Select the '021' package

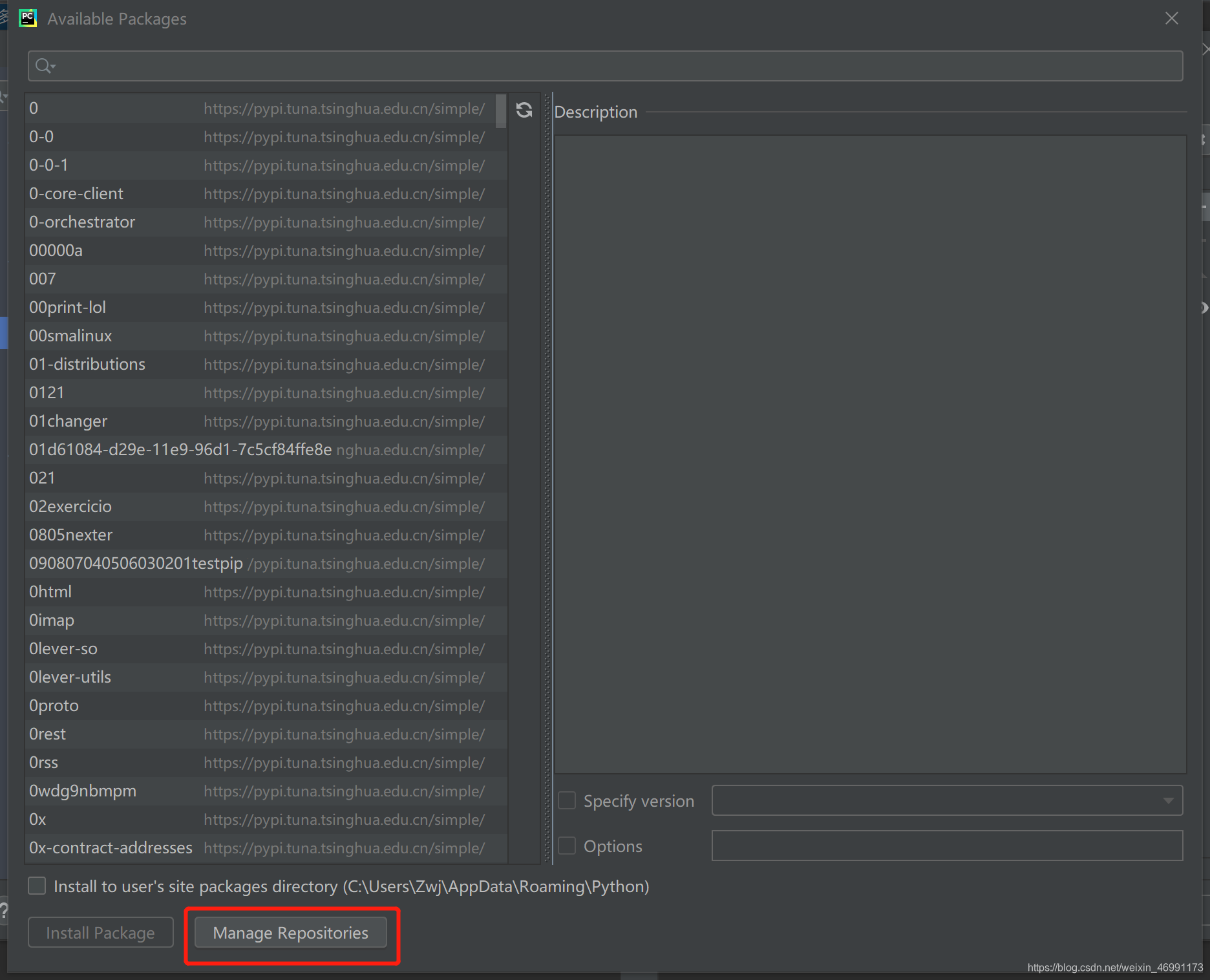pyautogui.click(x=266, y=478)
